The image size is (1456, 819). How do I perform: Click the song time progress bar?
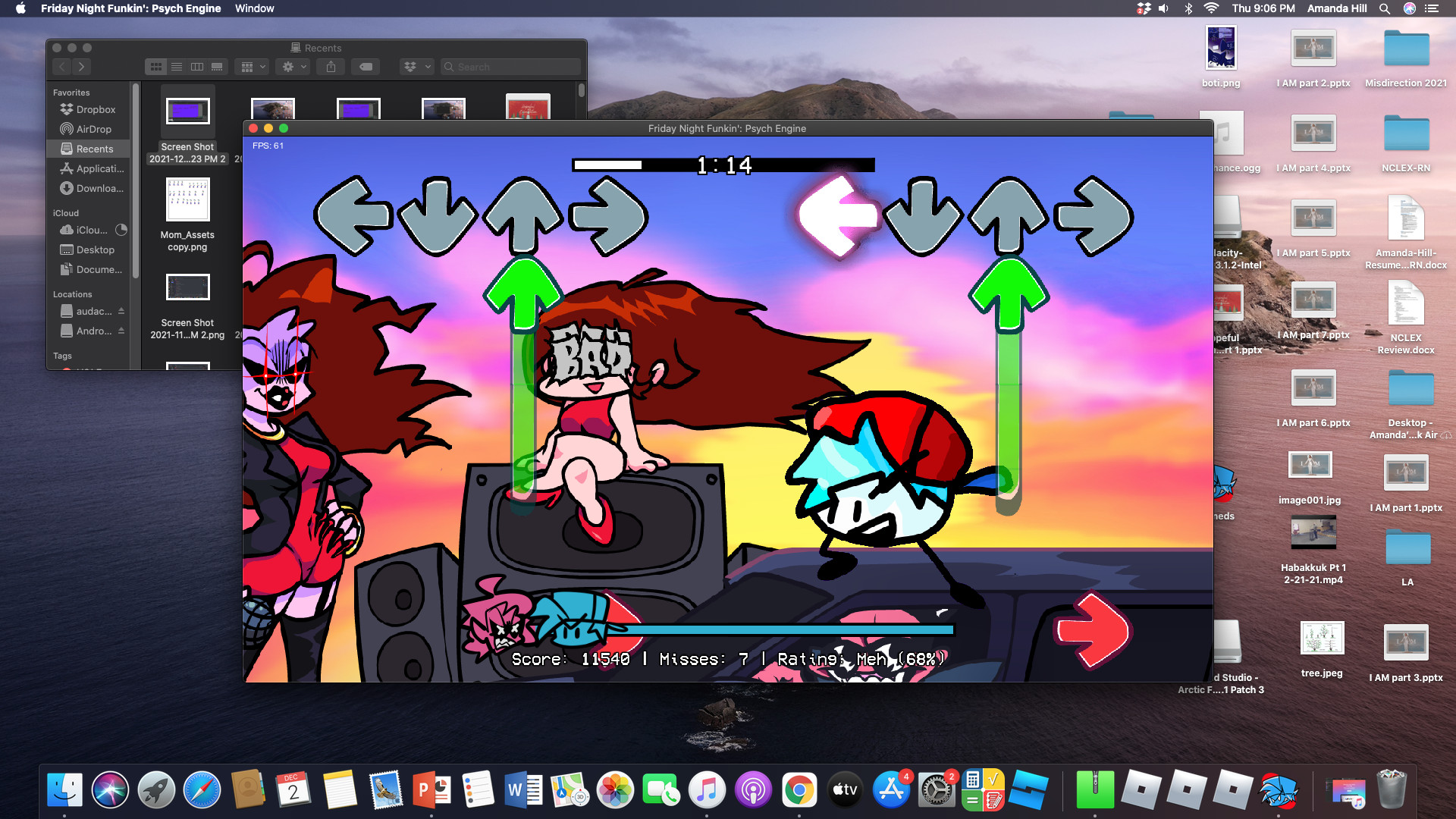click(723, 165)
